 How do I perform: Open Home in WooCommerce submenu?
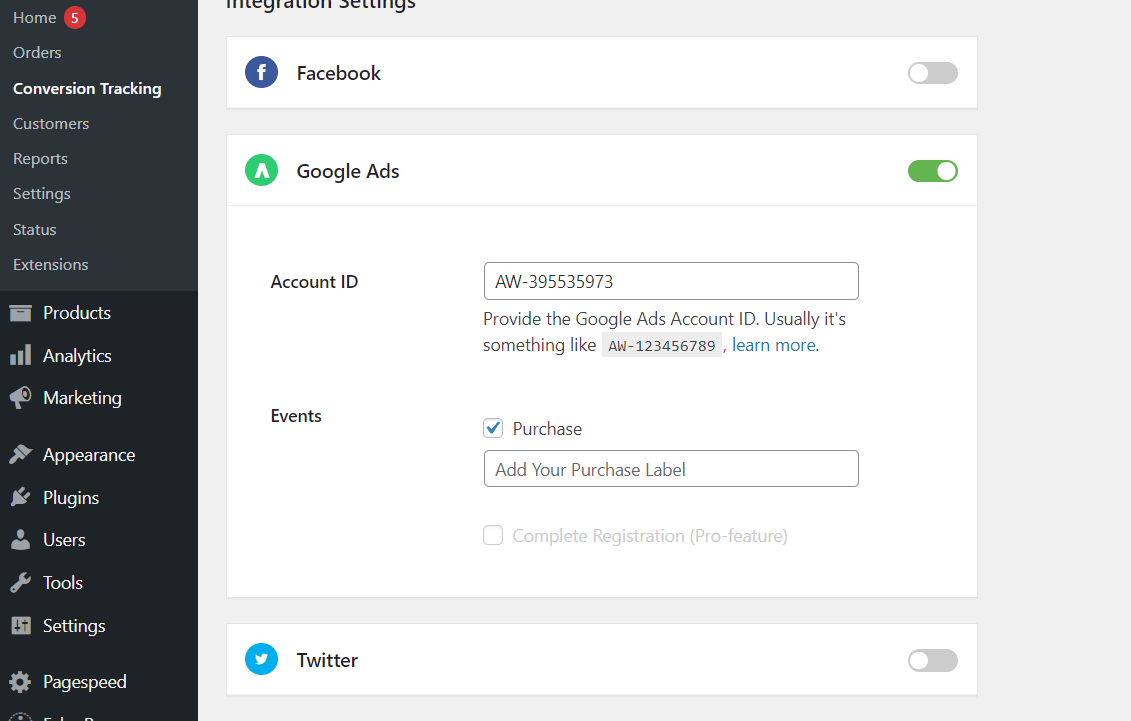[x=35, y=17]
